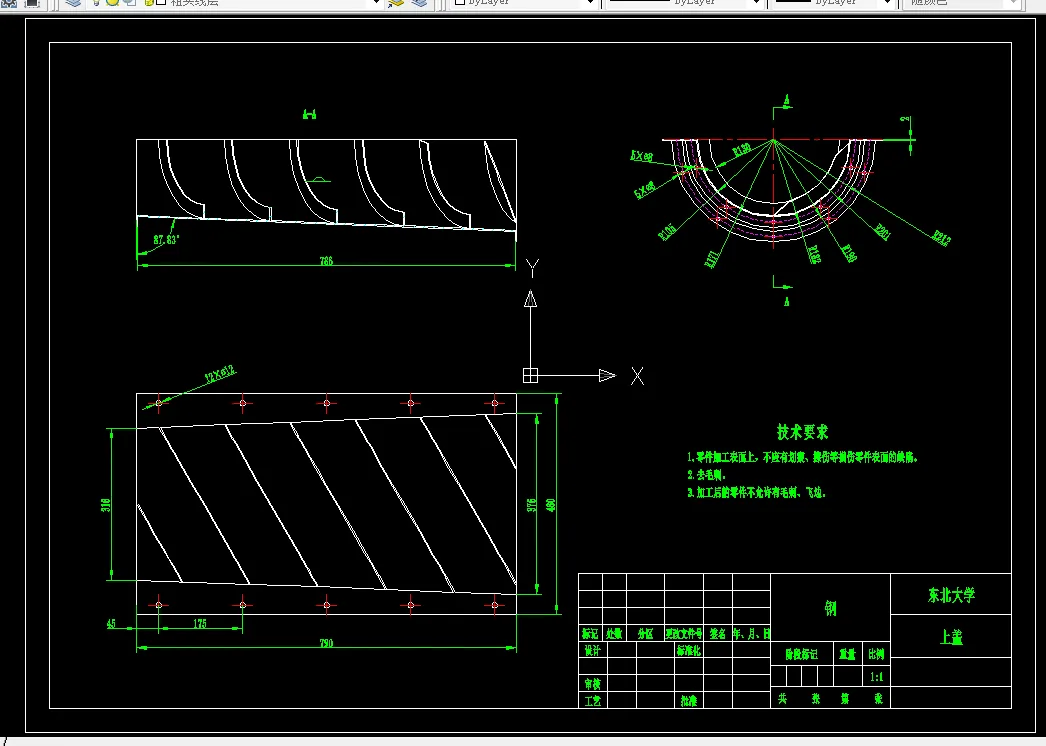Click the Y axis label of UCS icon

click(532, 268)
